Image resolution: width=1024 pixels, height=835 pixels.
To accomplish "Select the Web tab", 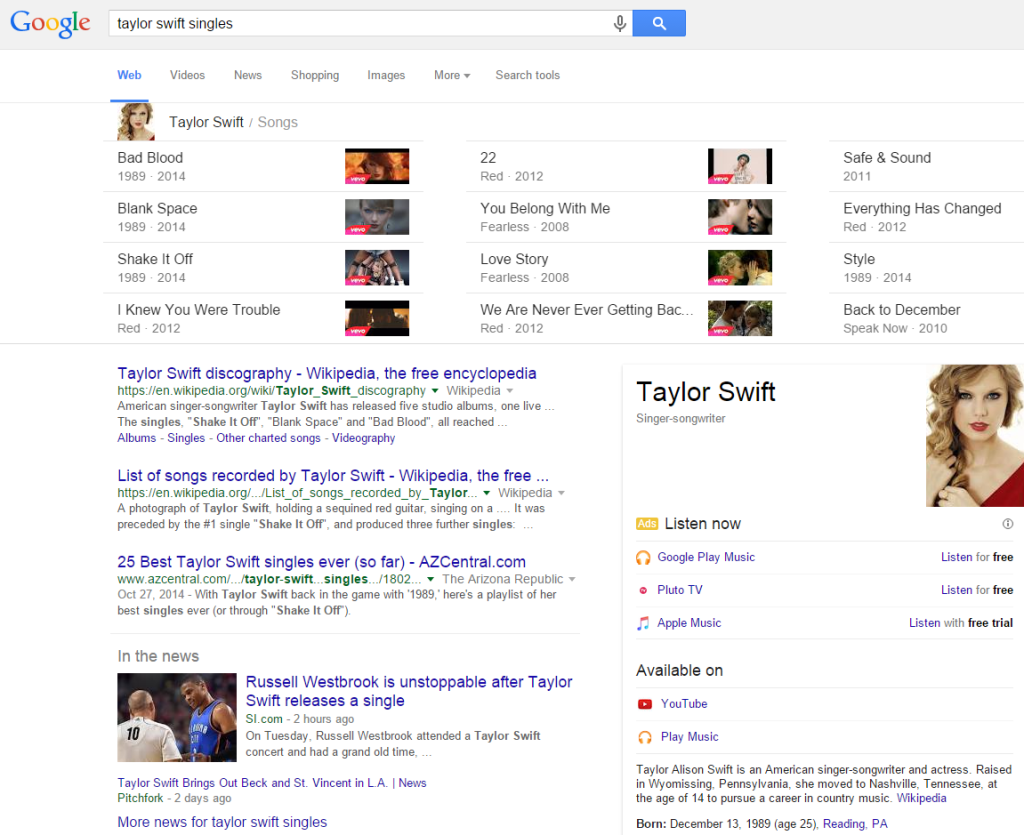I will [129, 75].
